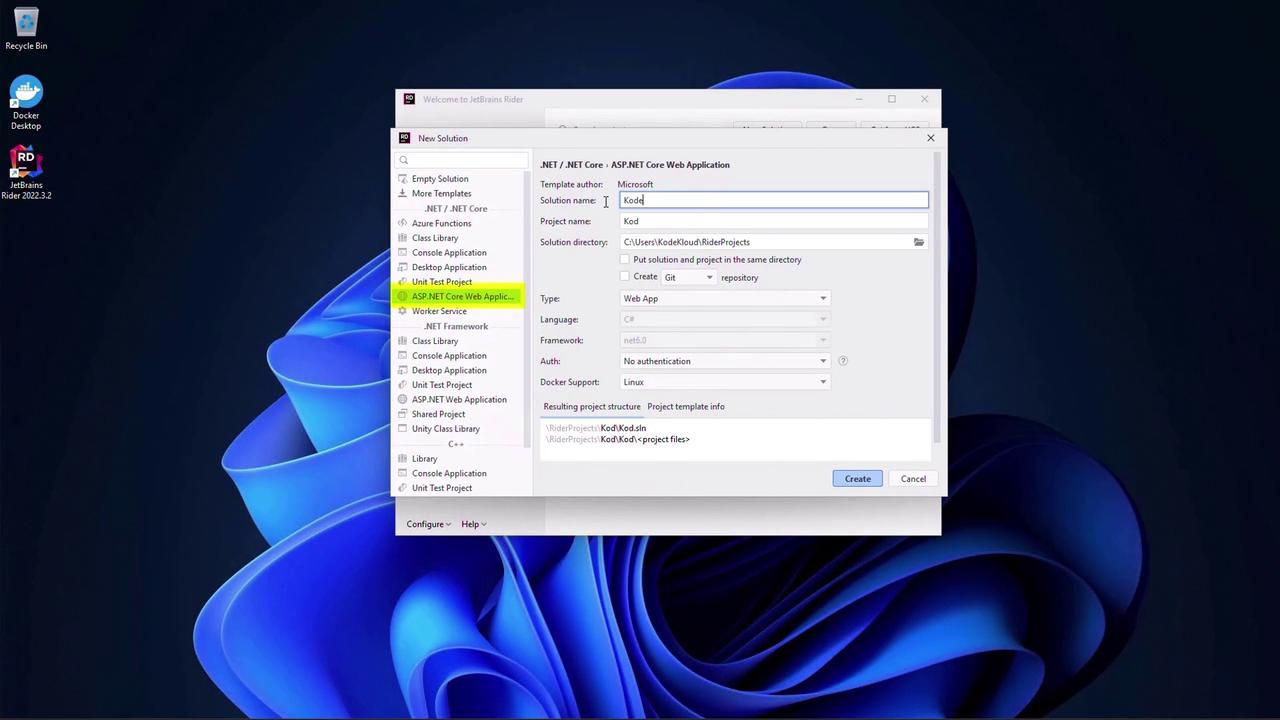Click the '.NET / .NET Core › ASP.NET Core Web Application' heading
Screen dimensions: 1280x720
[x=635, y=165]
